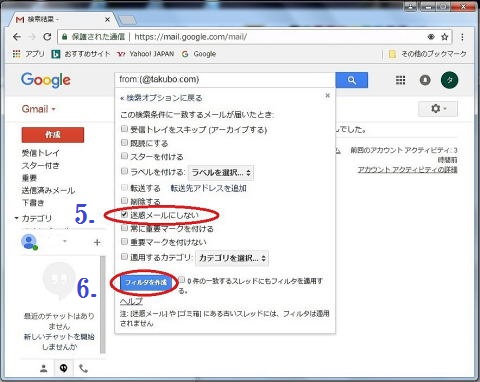The width and height of the screenshot is (480, 382).
Task: Open the カテゴリを選択 dropdown
Action: click(x=232, y=258)
